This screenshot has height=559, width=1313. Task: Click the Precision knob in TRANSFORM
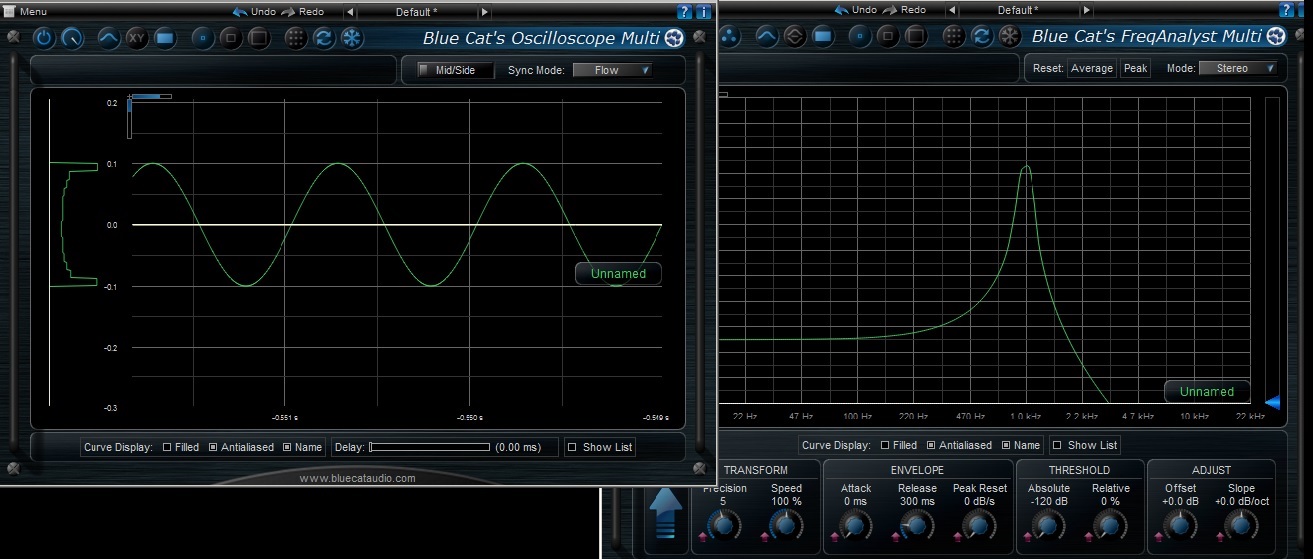tap(724, 524)
